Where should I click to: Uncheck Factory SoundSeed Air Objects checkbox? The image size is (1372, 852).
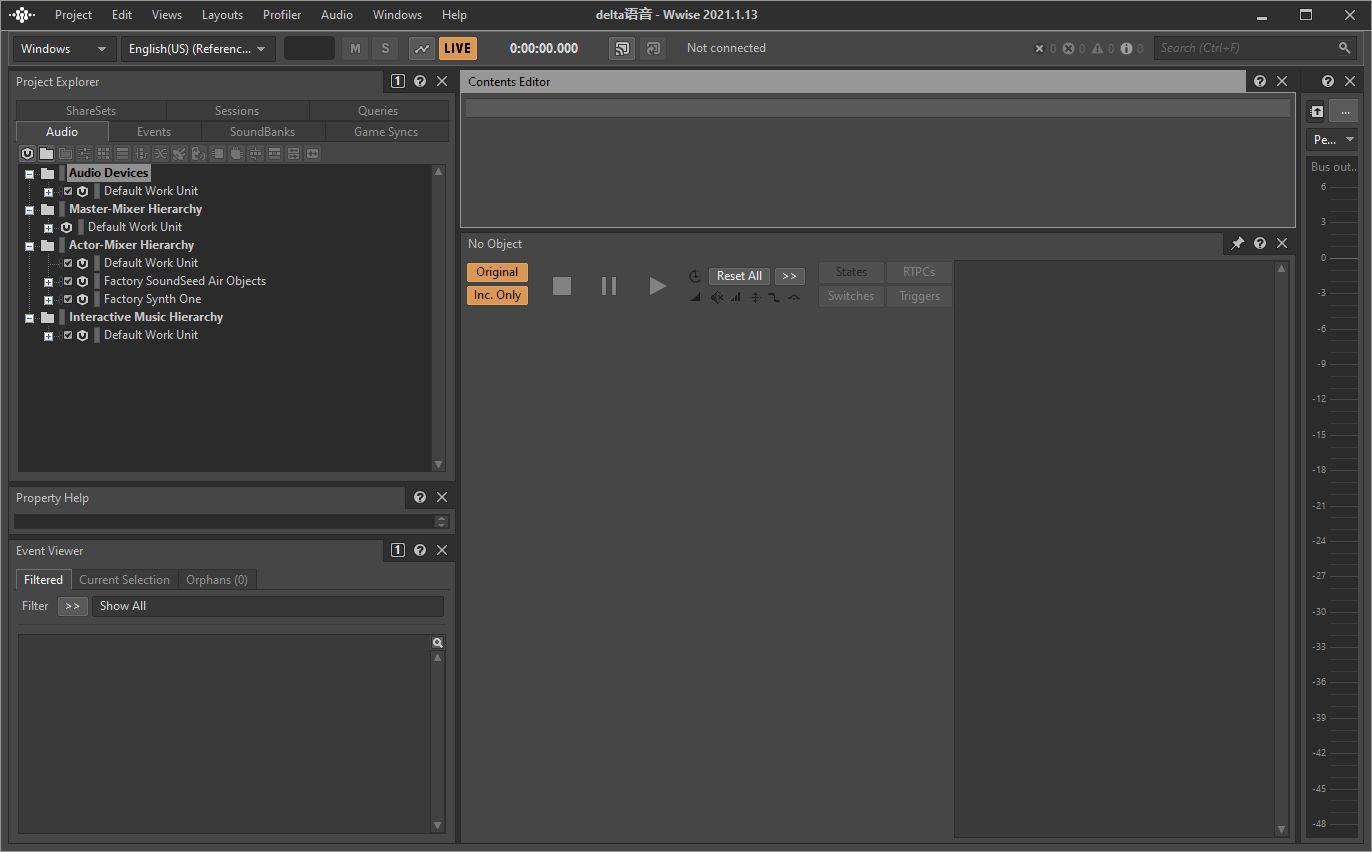(68, 281)
